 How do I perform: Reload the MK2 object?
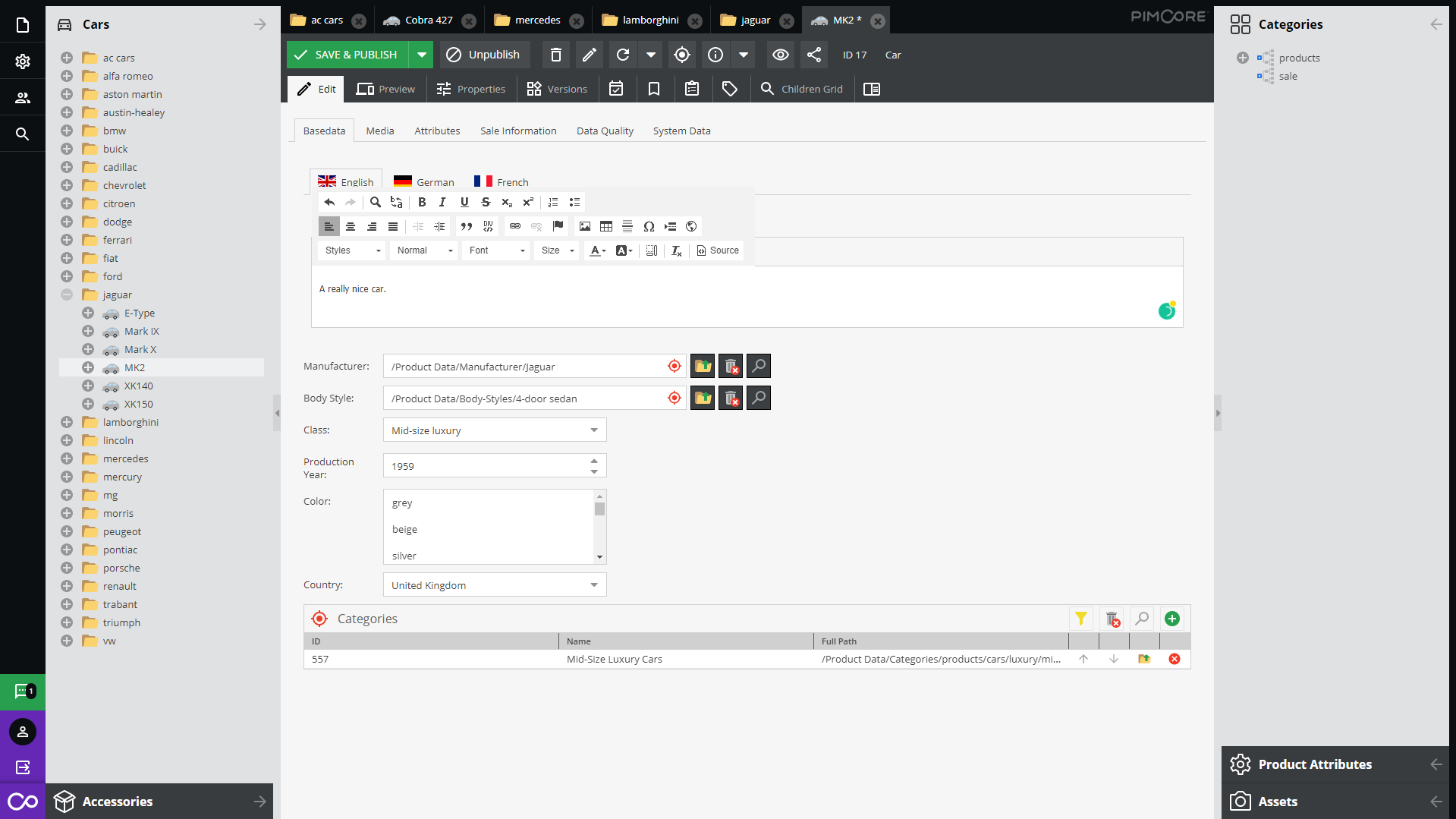(623, 55)
